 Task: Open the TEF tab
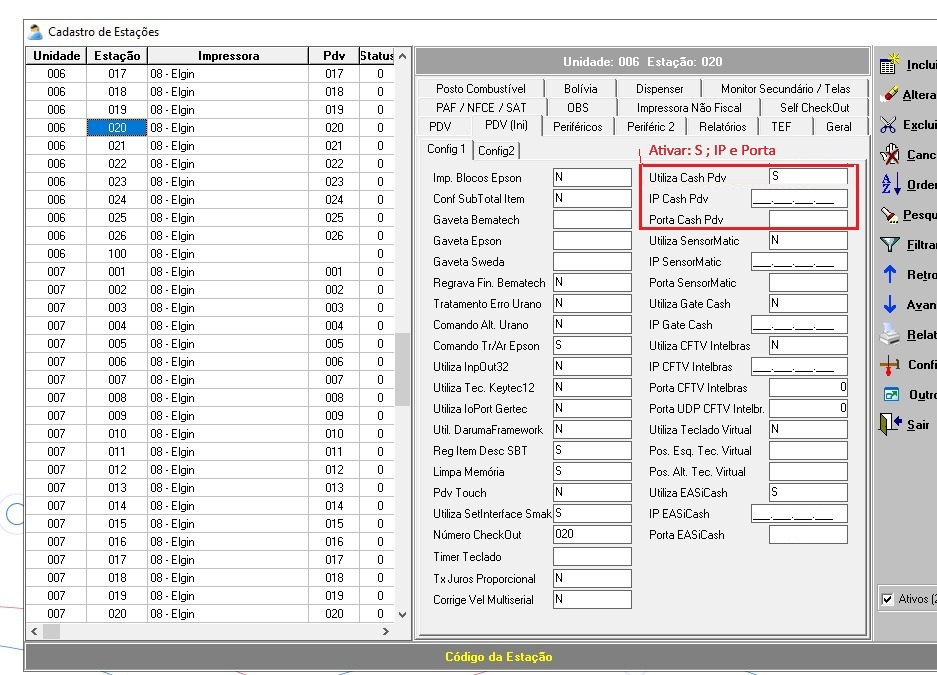click(x=781, y=127)
